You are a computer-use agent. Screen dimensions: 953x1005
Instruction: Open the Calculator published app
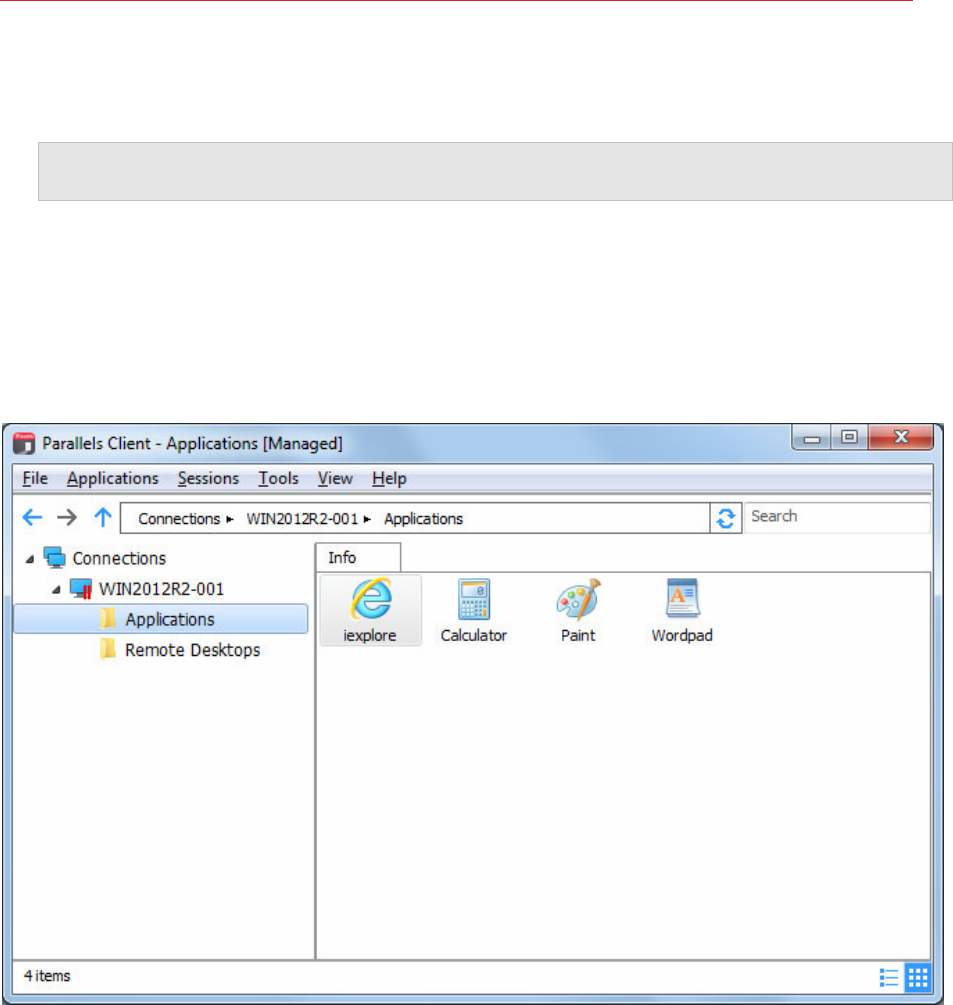point(474,610)
